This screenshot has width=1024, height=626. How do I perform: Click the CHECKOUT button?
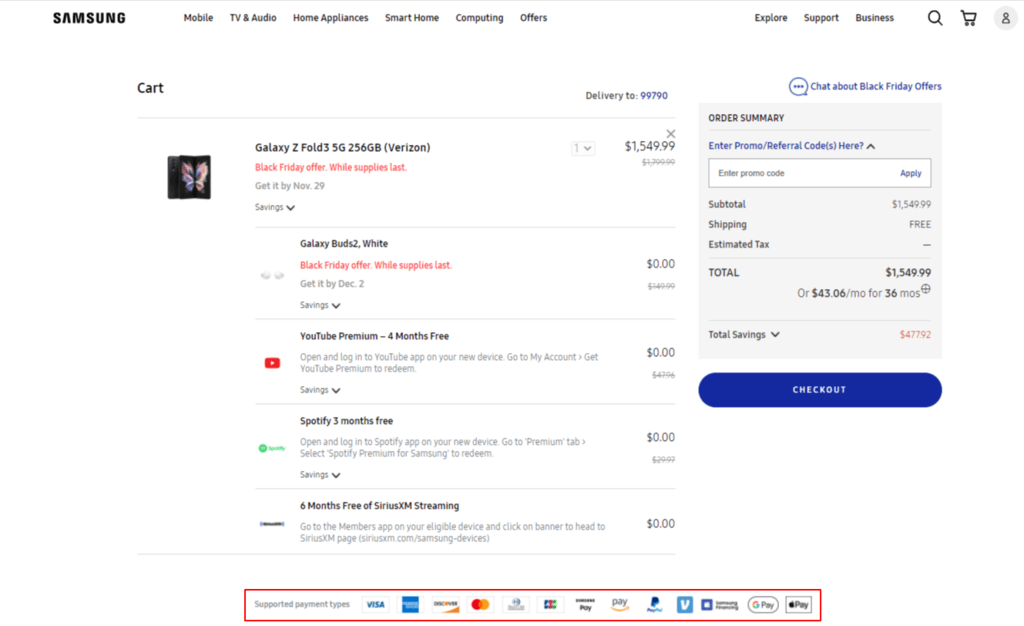[819, 389]
